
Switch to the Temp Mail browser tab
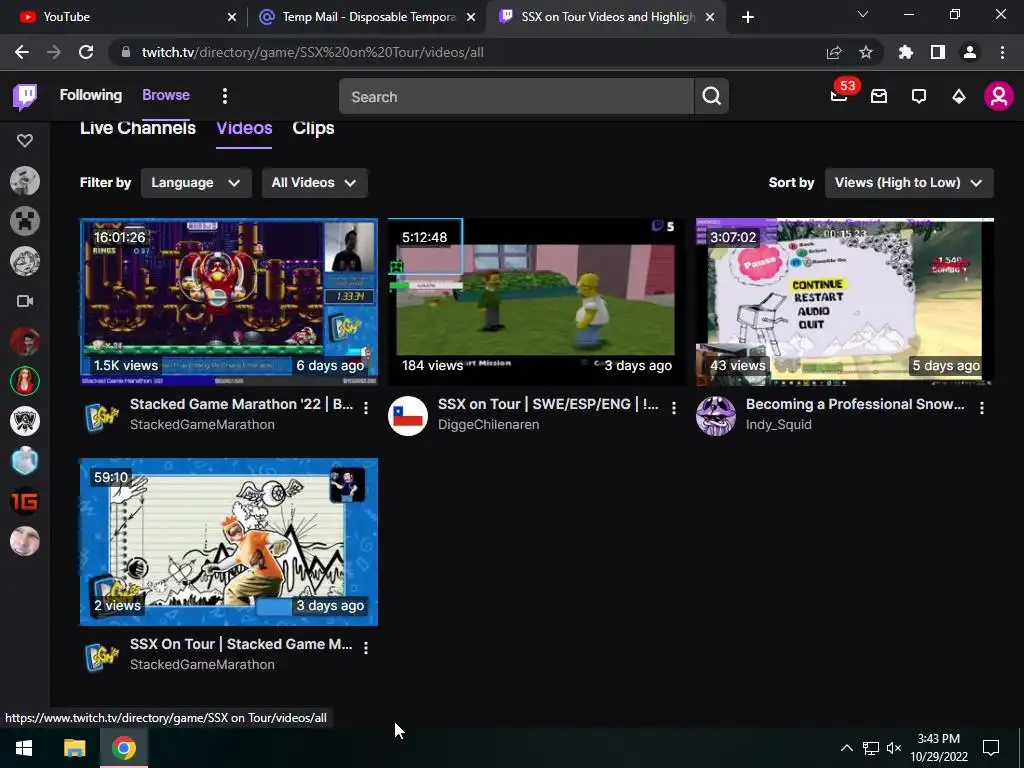367,17
